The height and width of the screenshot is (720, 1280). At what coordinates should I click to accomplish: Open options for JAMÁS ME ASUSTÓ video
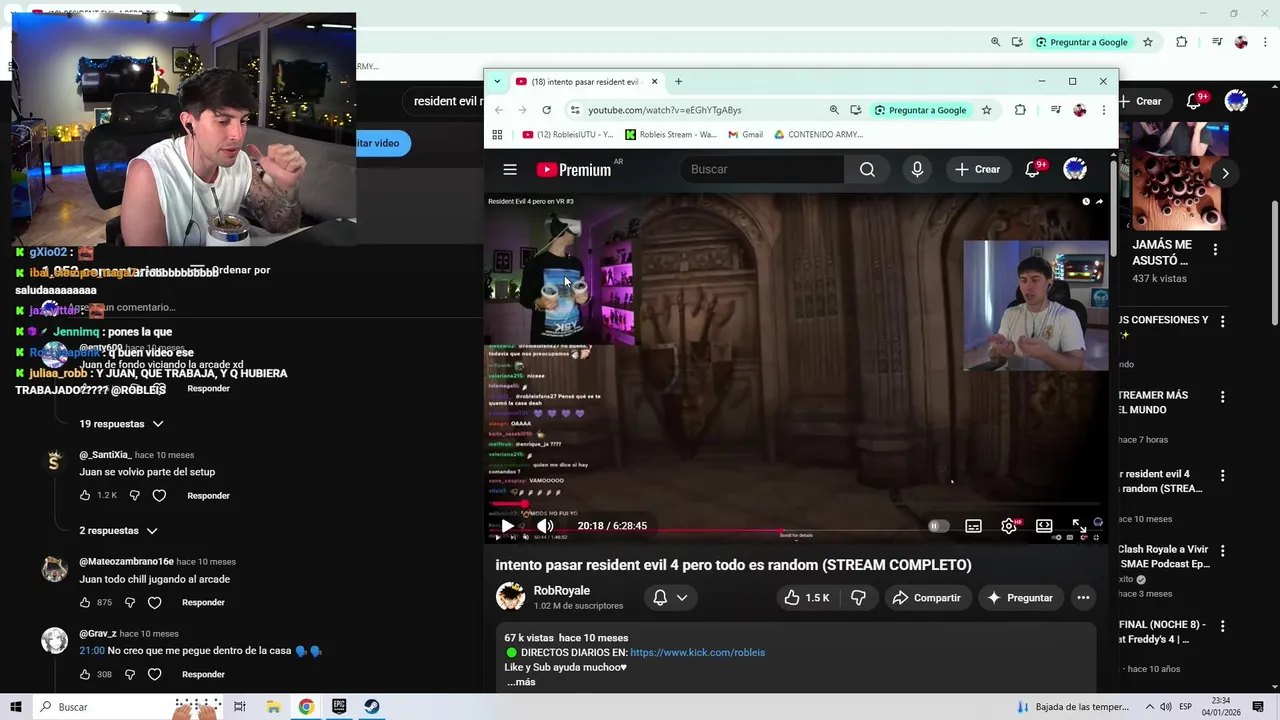[x=1215, y=250]
